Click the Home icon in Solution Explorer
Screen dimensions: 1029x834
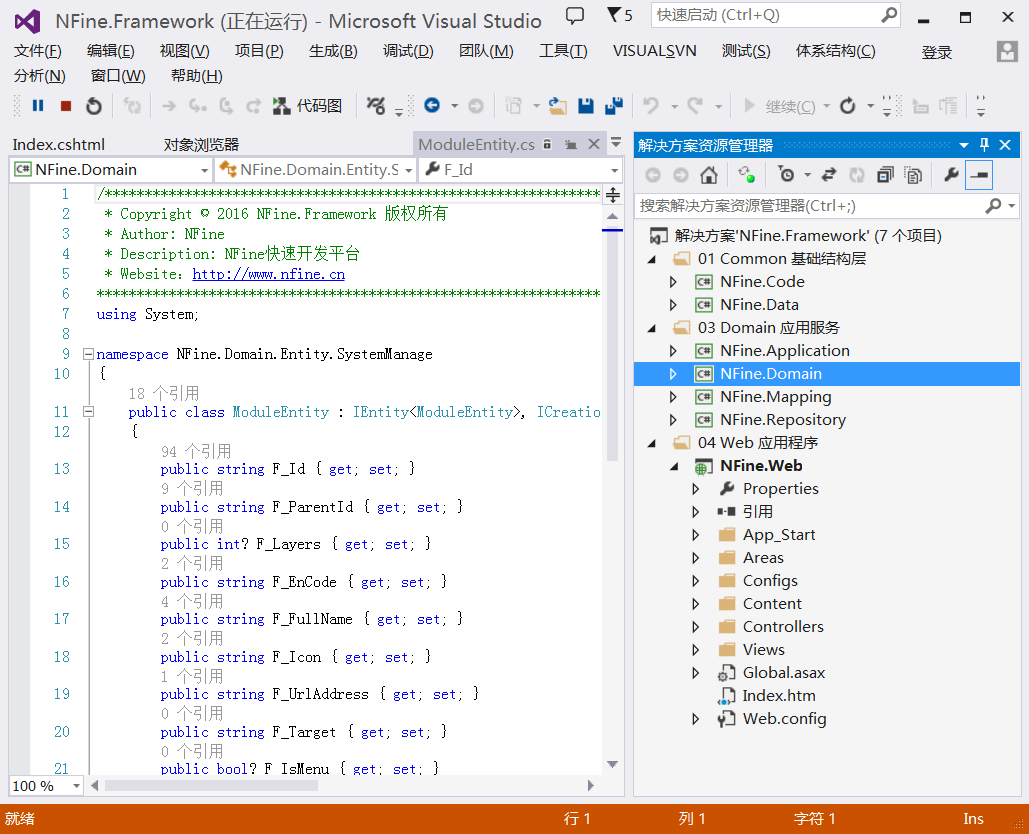tap(709, 175)
